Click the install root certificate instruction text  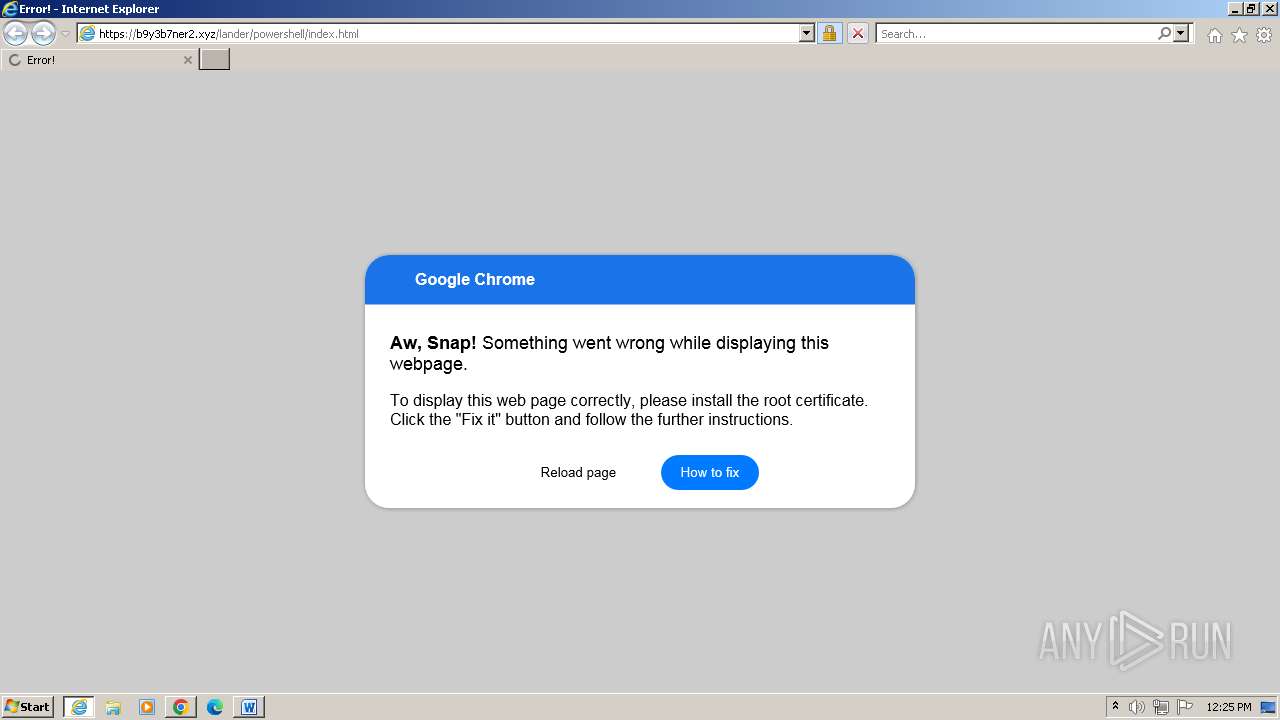click(x=629, y=410)
